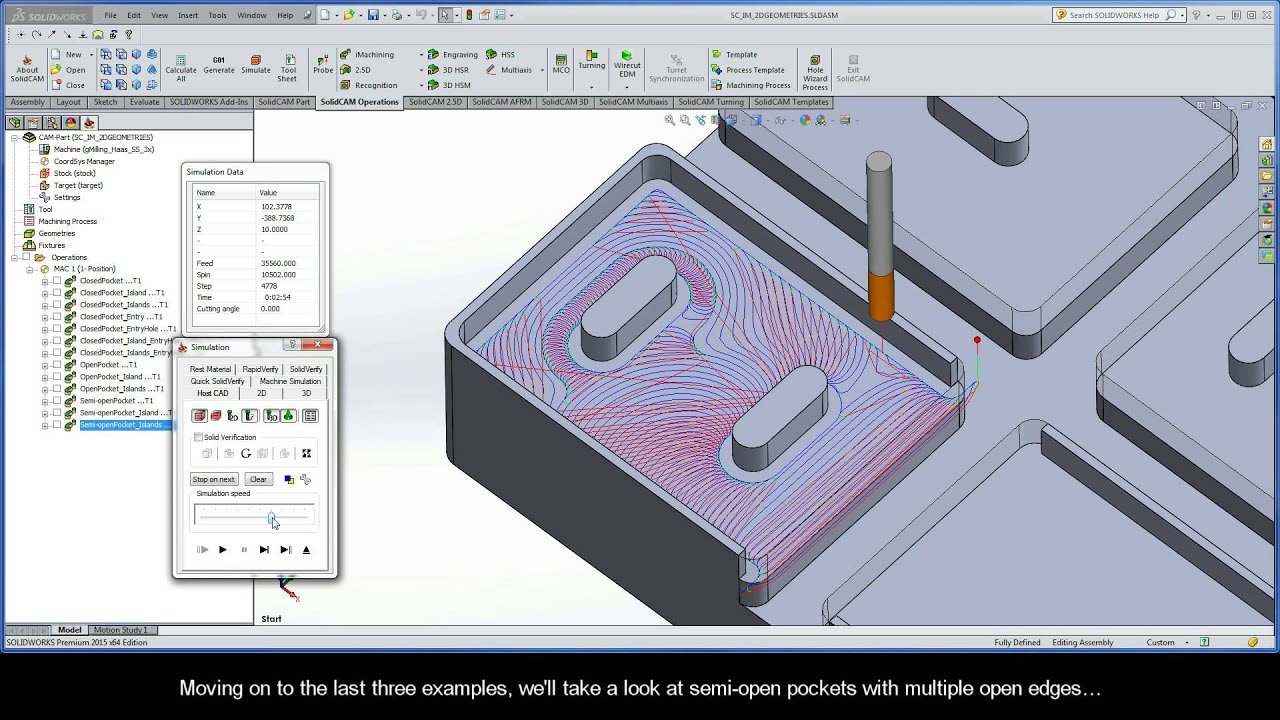Click the Clear button
This screenshot has width=1280, height=720.
[258, 479]
